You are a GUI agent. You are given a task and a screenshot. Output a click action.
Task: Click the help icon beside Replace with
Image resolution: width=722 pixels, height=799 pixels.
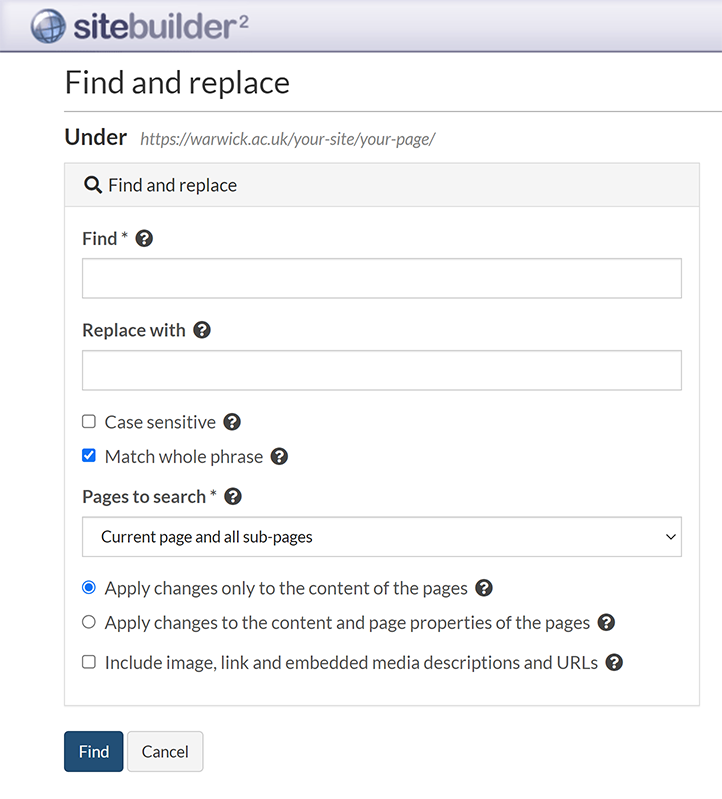pyautogui.click(x=202, y=330)
